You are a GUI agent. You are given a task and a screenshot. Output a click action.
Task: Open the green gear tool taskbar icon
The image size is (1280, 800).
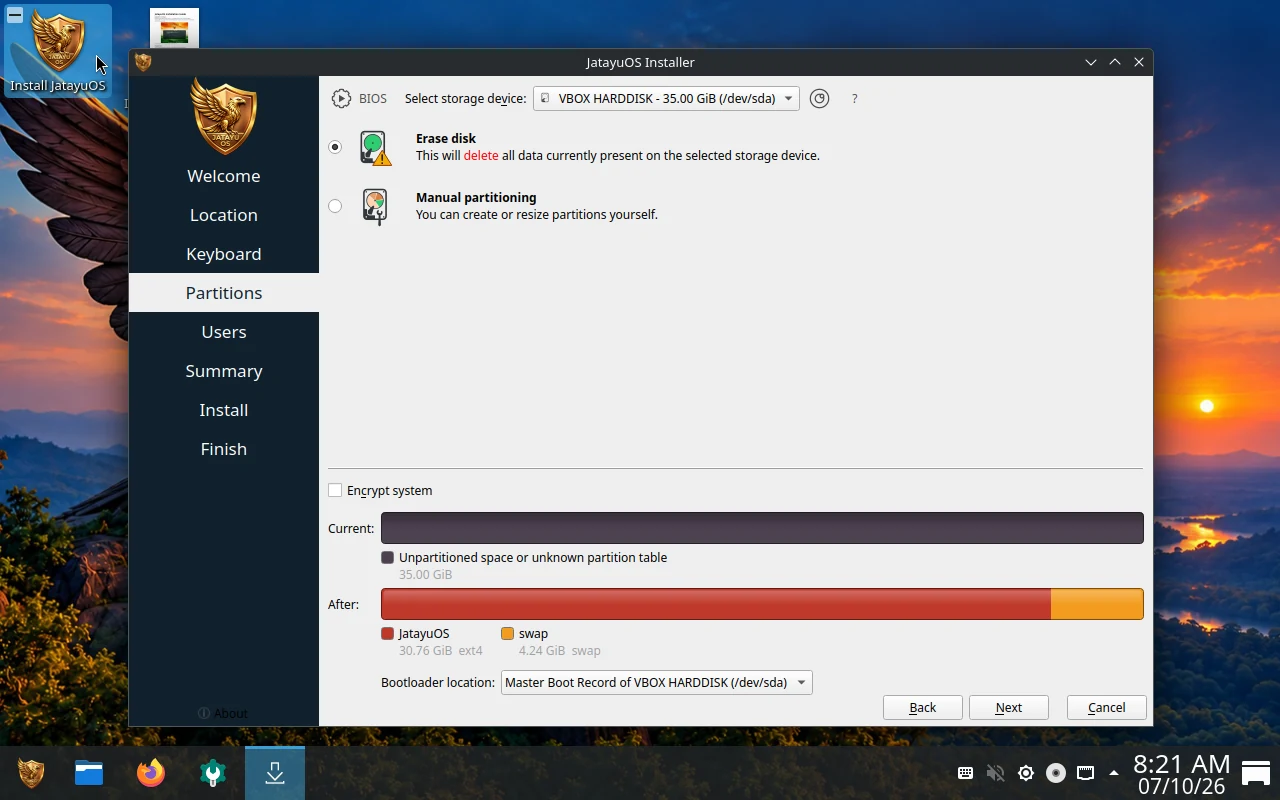click(x=213, y=773)
